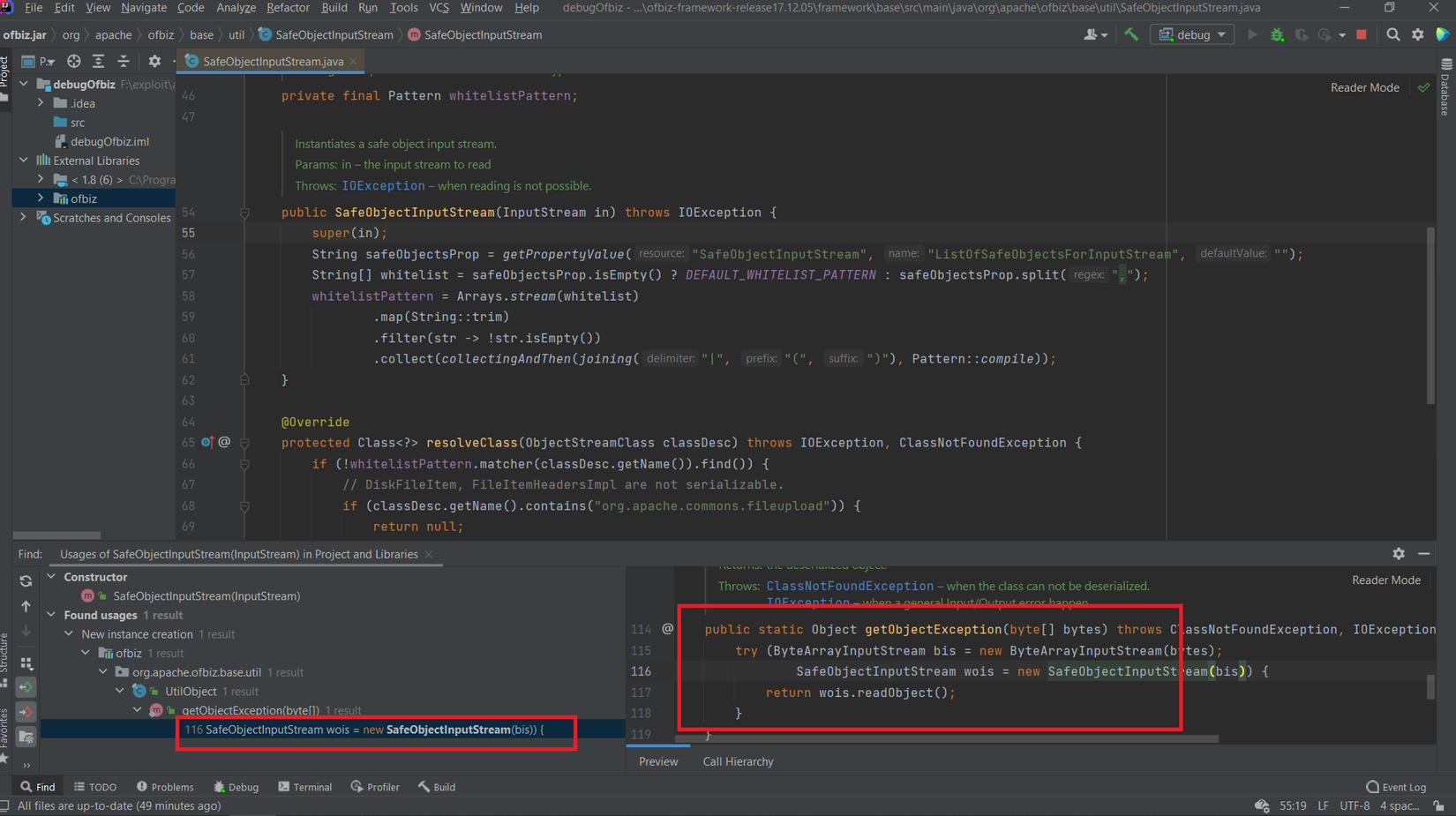This screenshot has width=1456, height=816.
Task: Toggle show write access usages filter
Action: (26, 712)
